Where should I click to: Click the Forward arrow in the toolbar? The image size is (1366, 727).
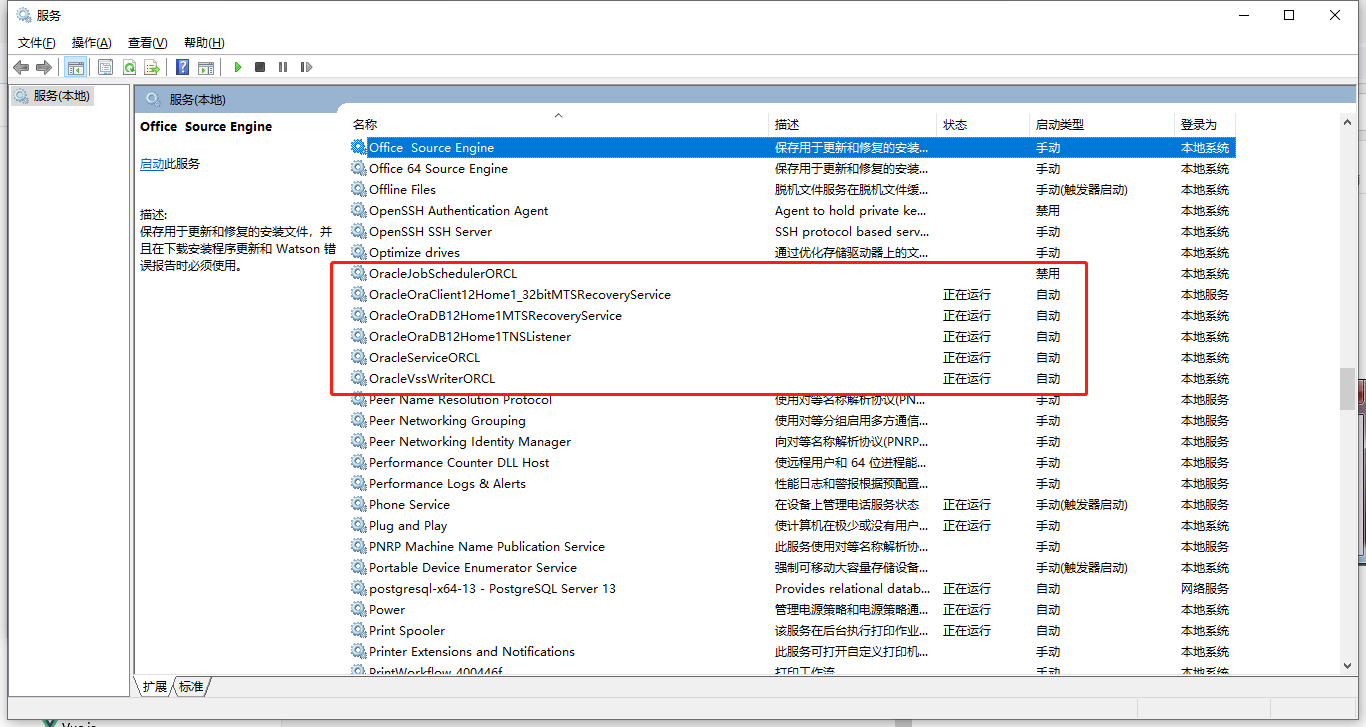click(x=44, y=67)
